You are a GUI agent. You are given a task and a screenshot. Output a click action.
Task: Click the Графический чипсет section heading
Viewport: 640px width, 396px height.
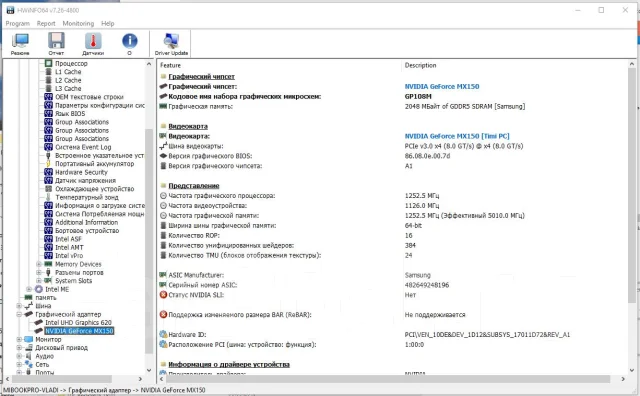pyautogui.click(x=201, y=77)
